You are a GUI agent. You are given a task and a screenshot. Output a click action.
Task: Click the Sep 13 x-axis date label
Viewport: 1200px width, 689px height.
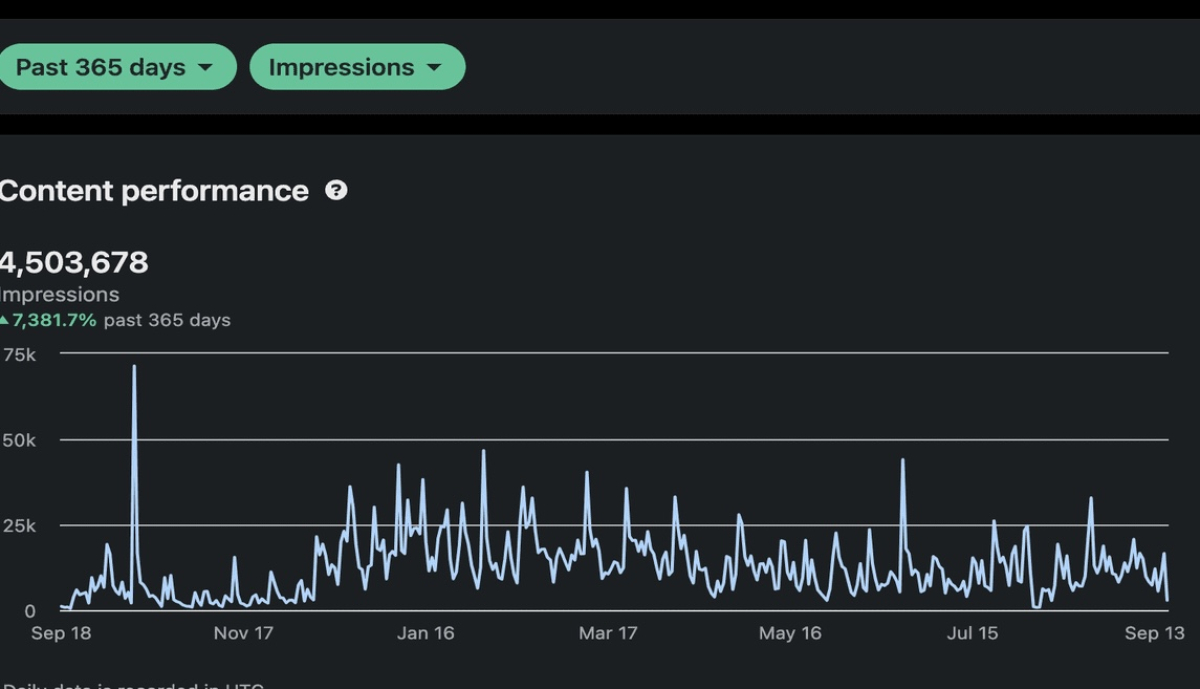coord(1154,633)
